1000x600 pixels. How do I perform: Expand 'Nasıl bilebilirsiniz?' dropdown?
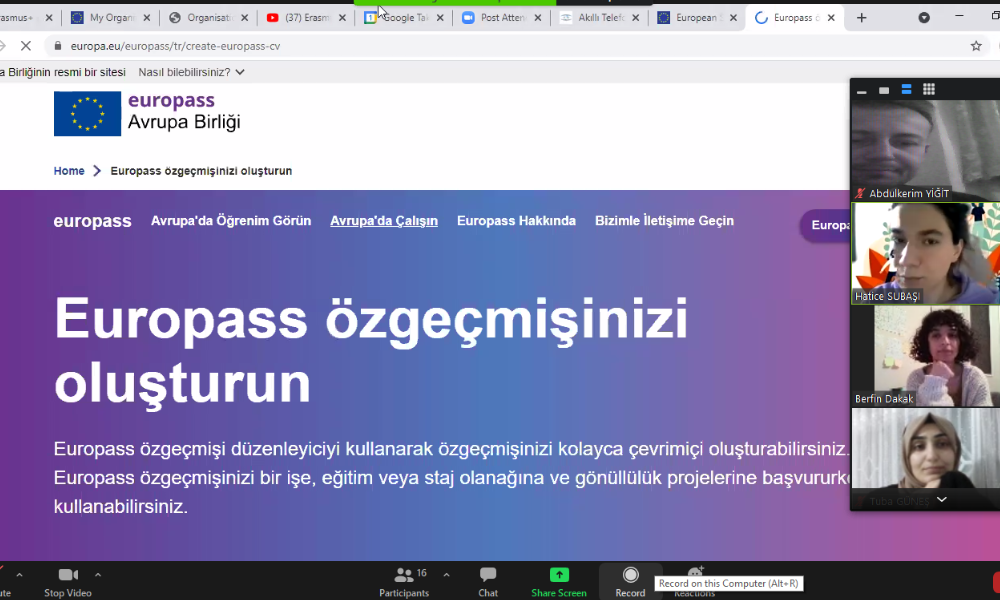pos(191,72)
